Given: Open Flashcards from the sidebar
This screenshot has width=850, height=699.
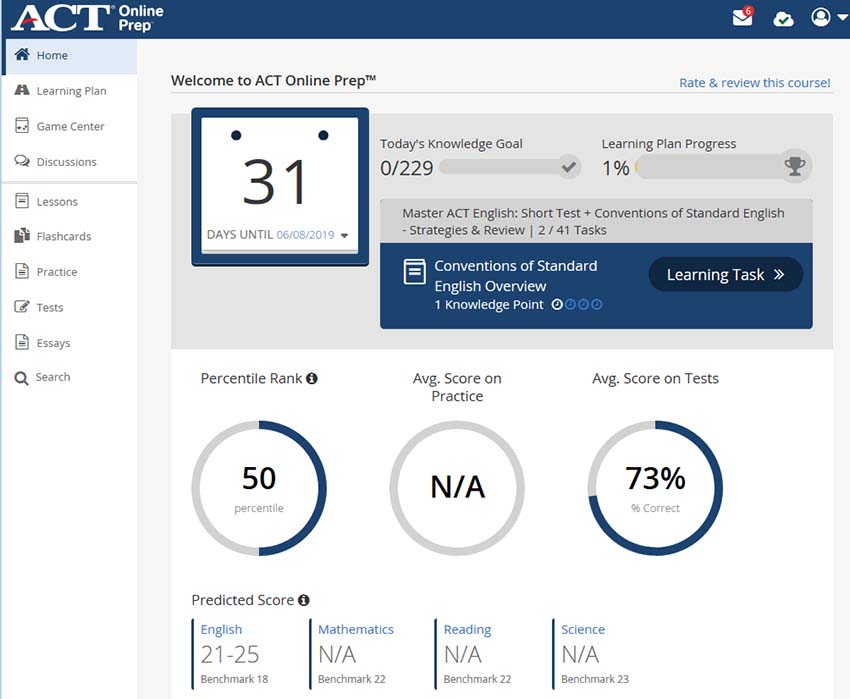Looking at the screenshot, I should click(63, 237).
